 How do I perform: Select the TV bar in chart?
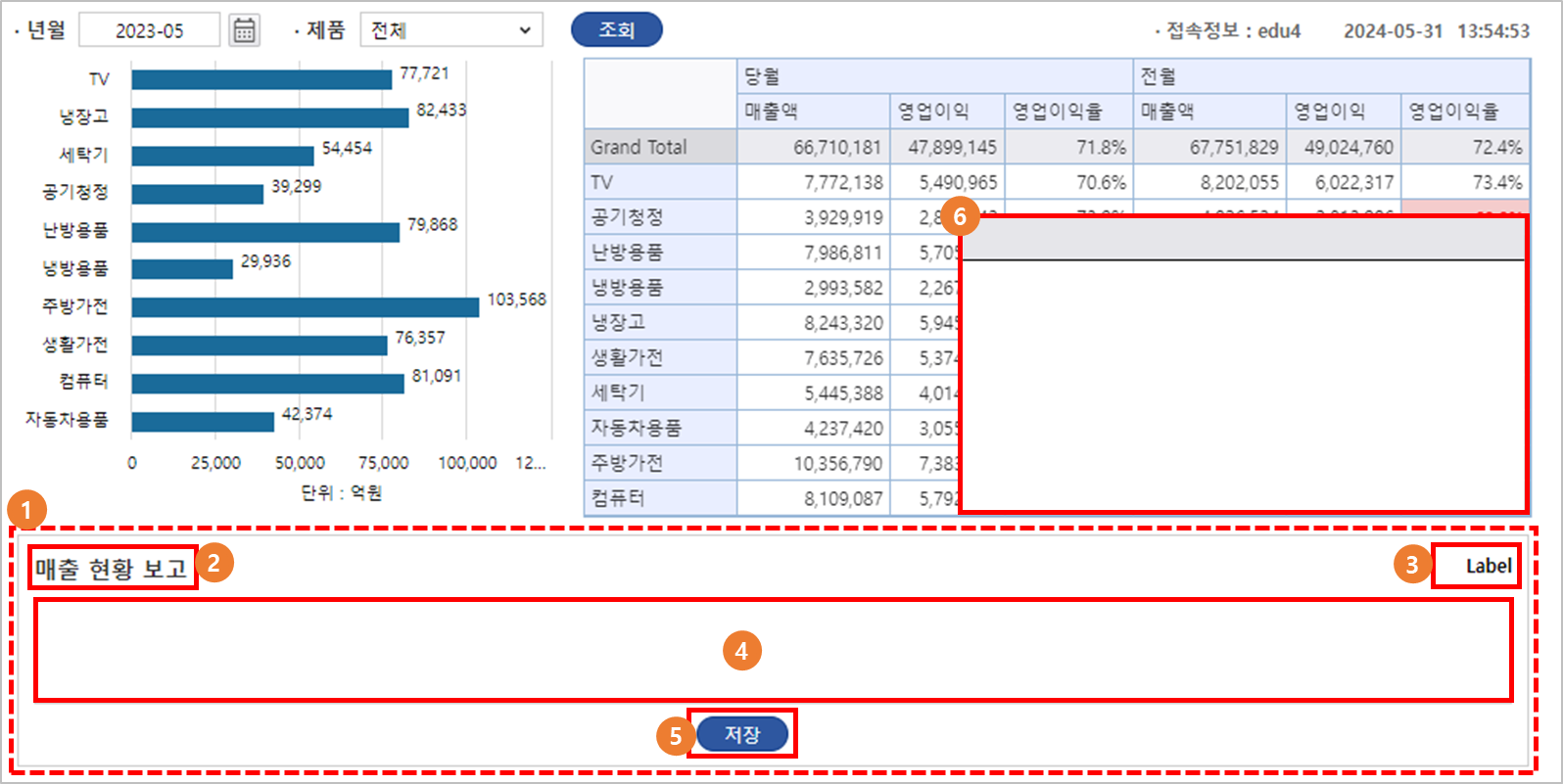(x=261, y=79)
